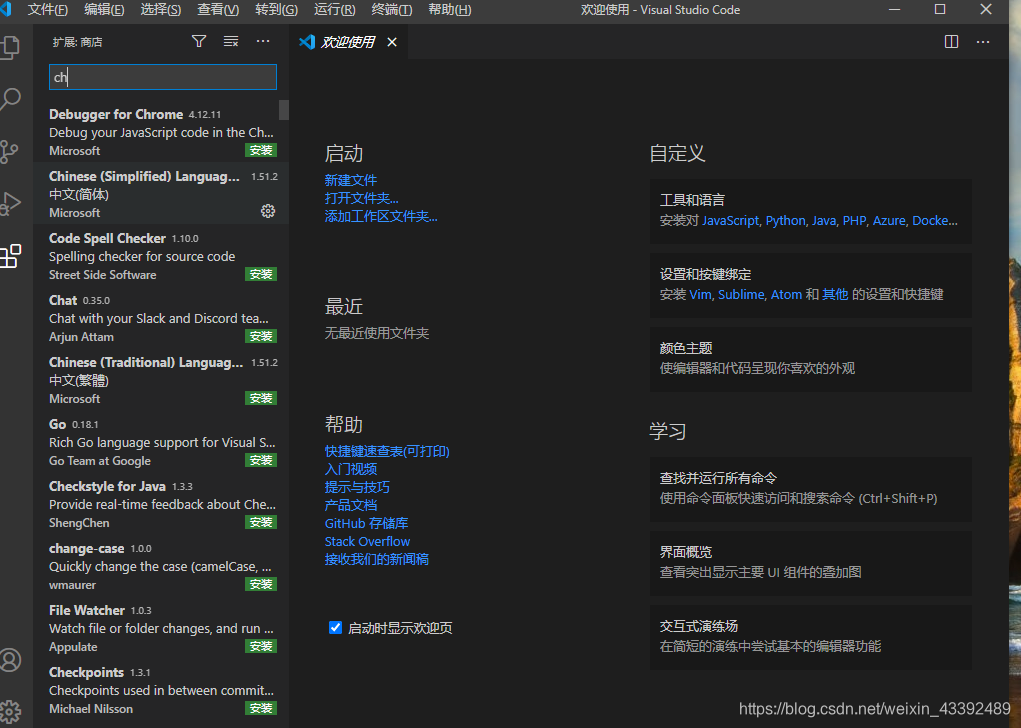Click the Java link under 工具和语言
The width and height of the screenshot is (1021, 728).
[x=824, y=221]
